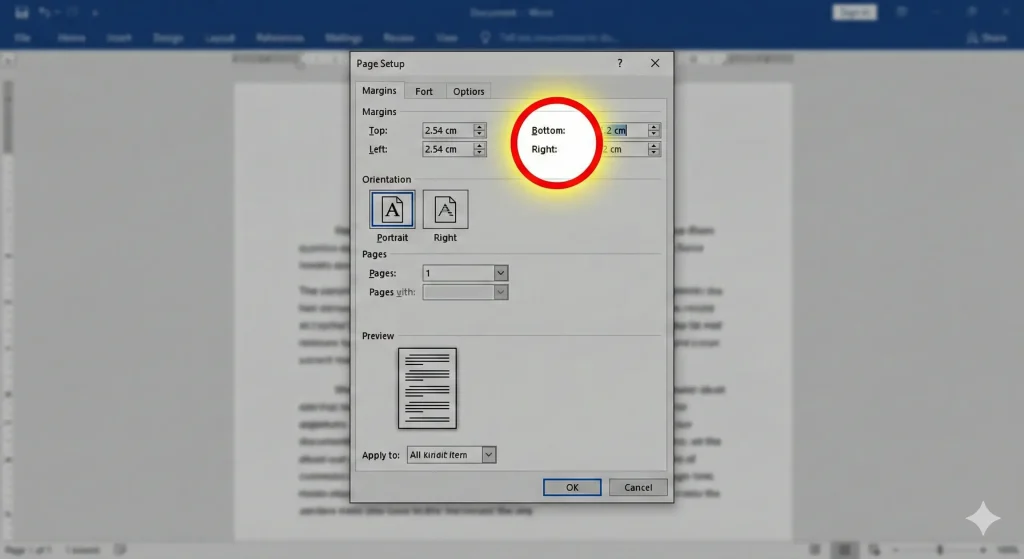The image size is (1024, 559).
Task: Click the Share button in Word
Action: [x=987, y=38]
